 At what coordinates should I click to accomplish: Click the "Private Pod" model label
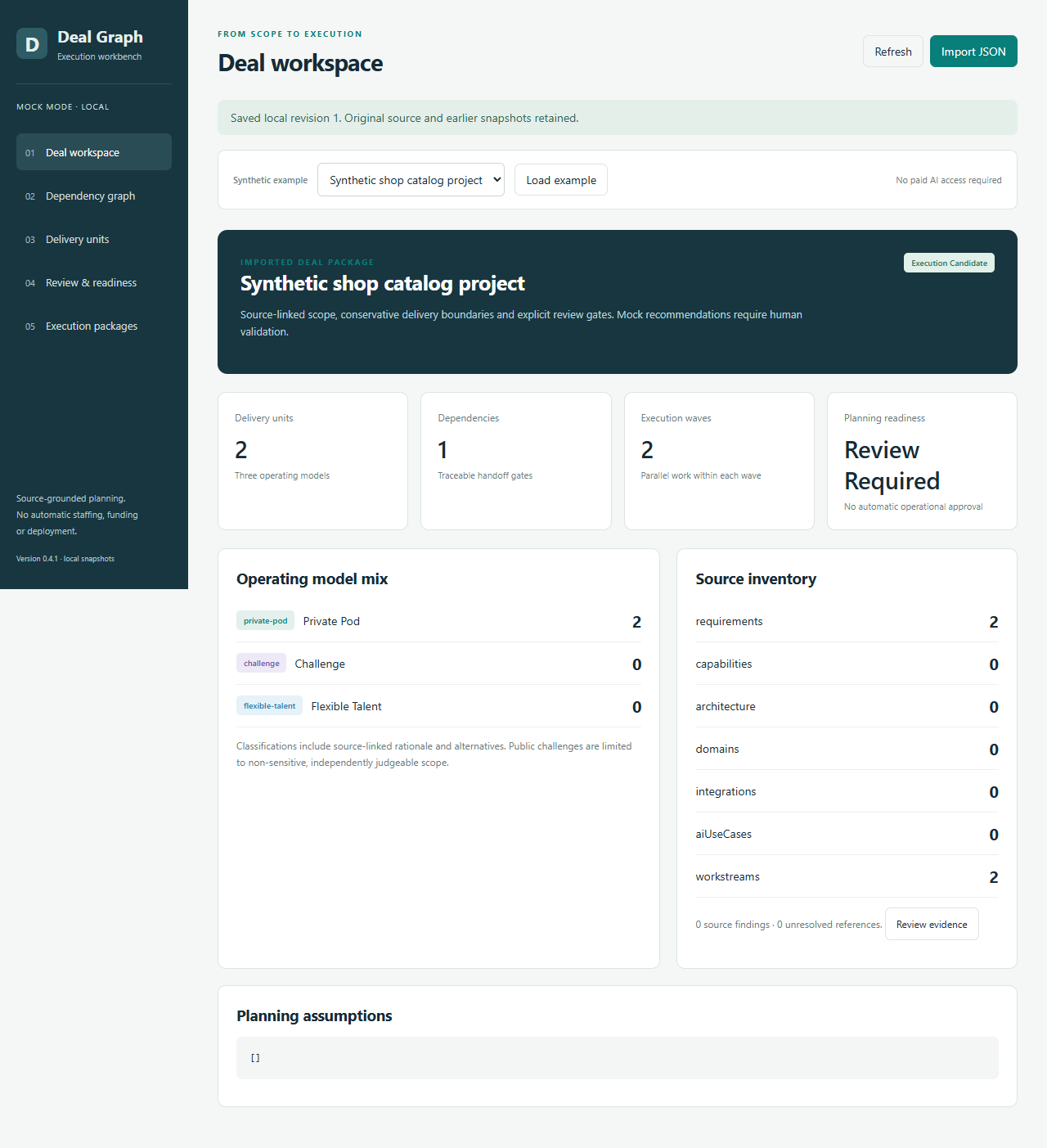(331, 621)
